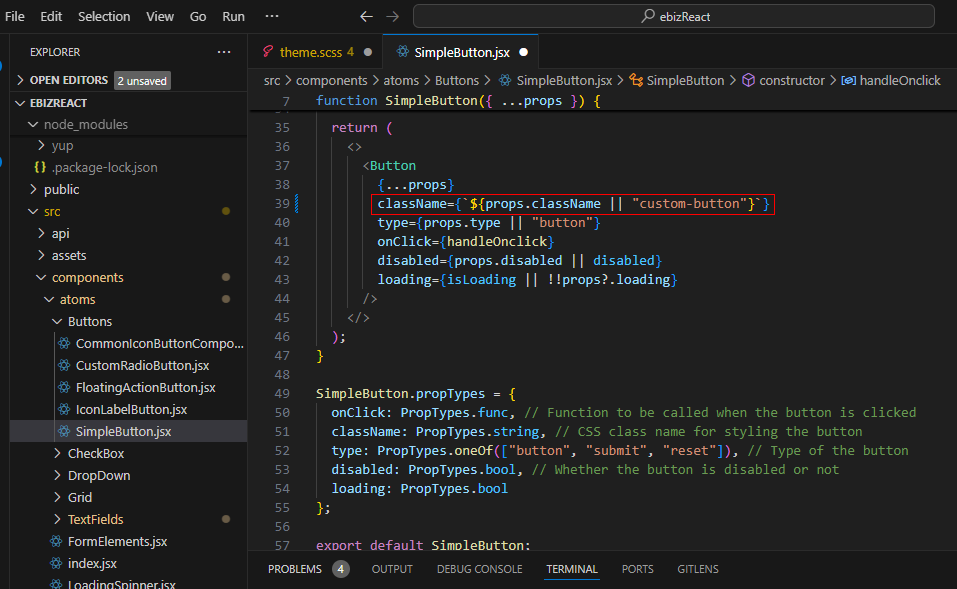
Task: Click React icon beside IconLabelButton.jsx
Action: click(x=64, y=410)
